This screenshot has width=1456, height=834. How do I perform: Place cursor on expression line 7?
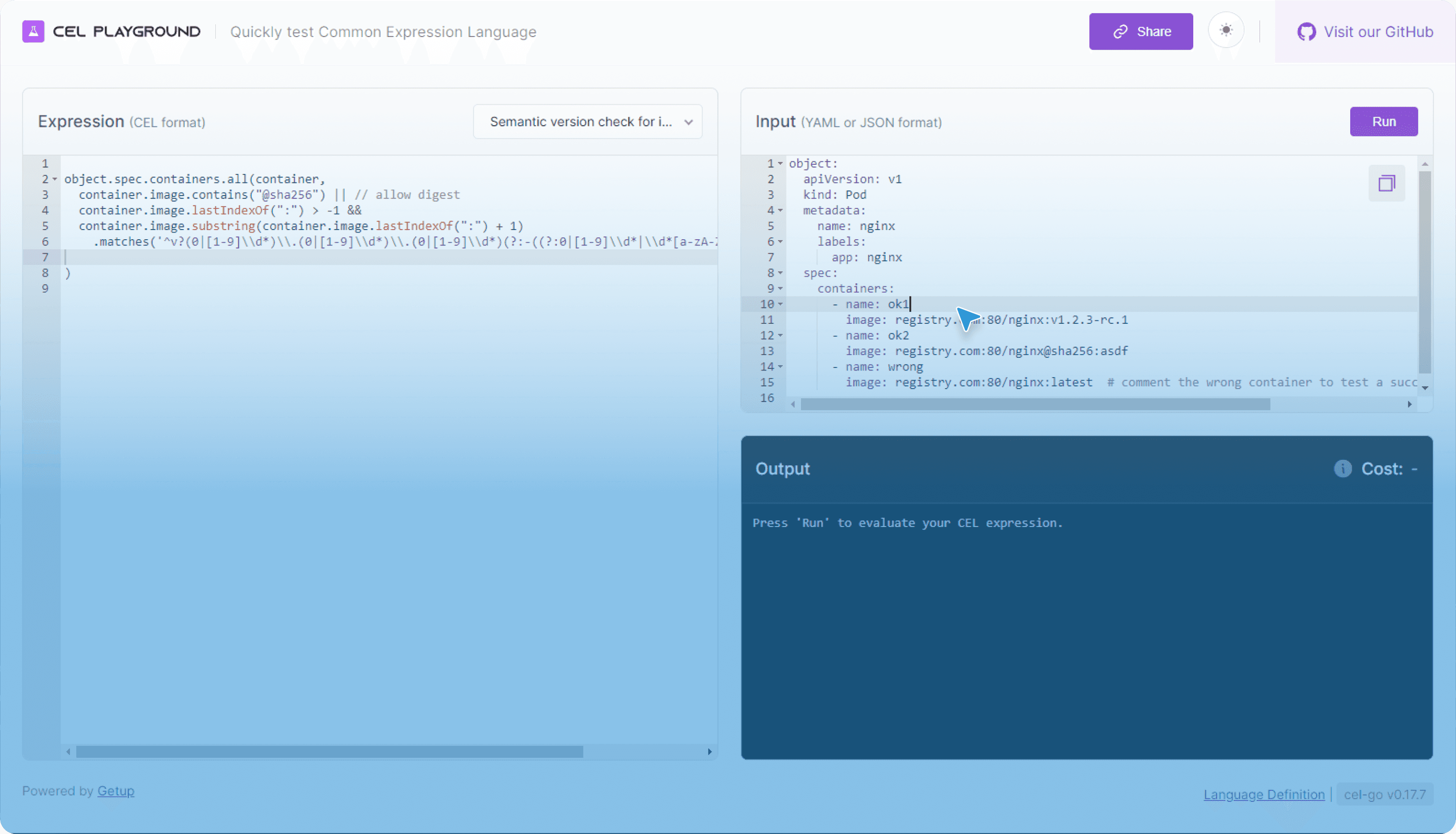[x=344, y=257]
